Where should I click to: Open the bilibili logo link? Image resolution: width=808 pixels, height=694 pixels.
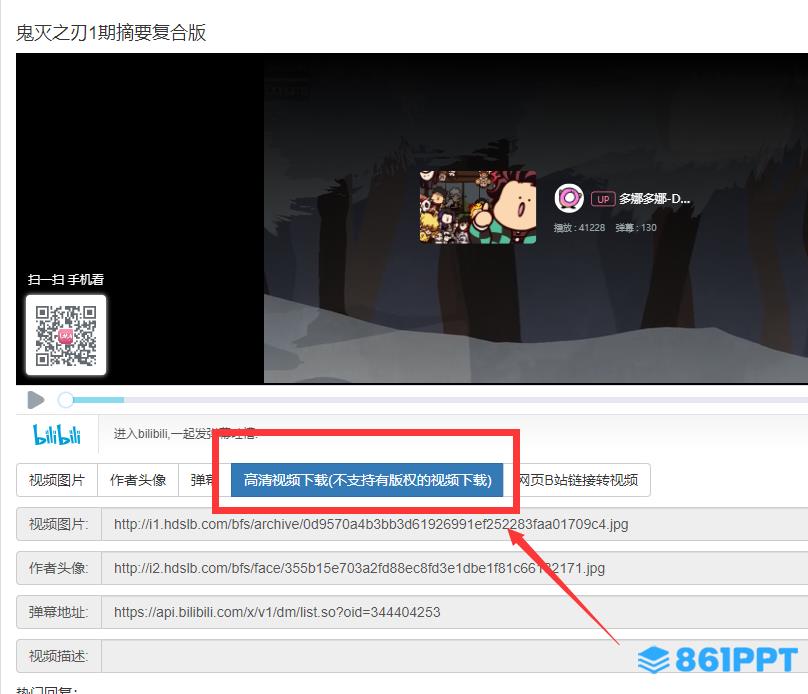57,434
